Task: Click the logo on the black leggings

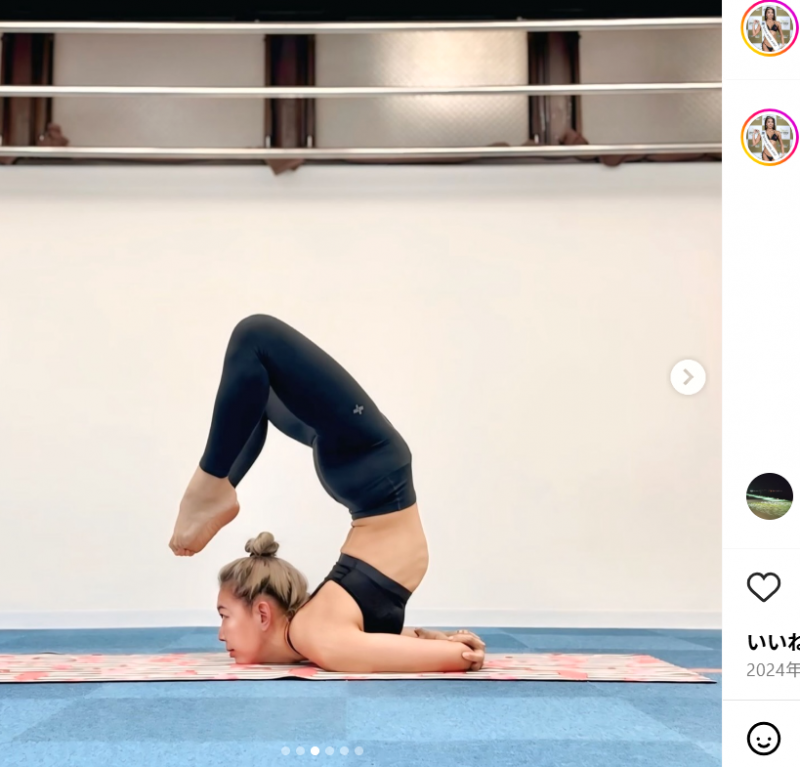Action: 359,409
